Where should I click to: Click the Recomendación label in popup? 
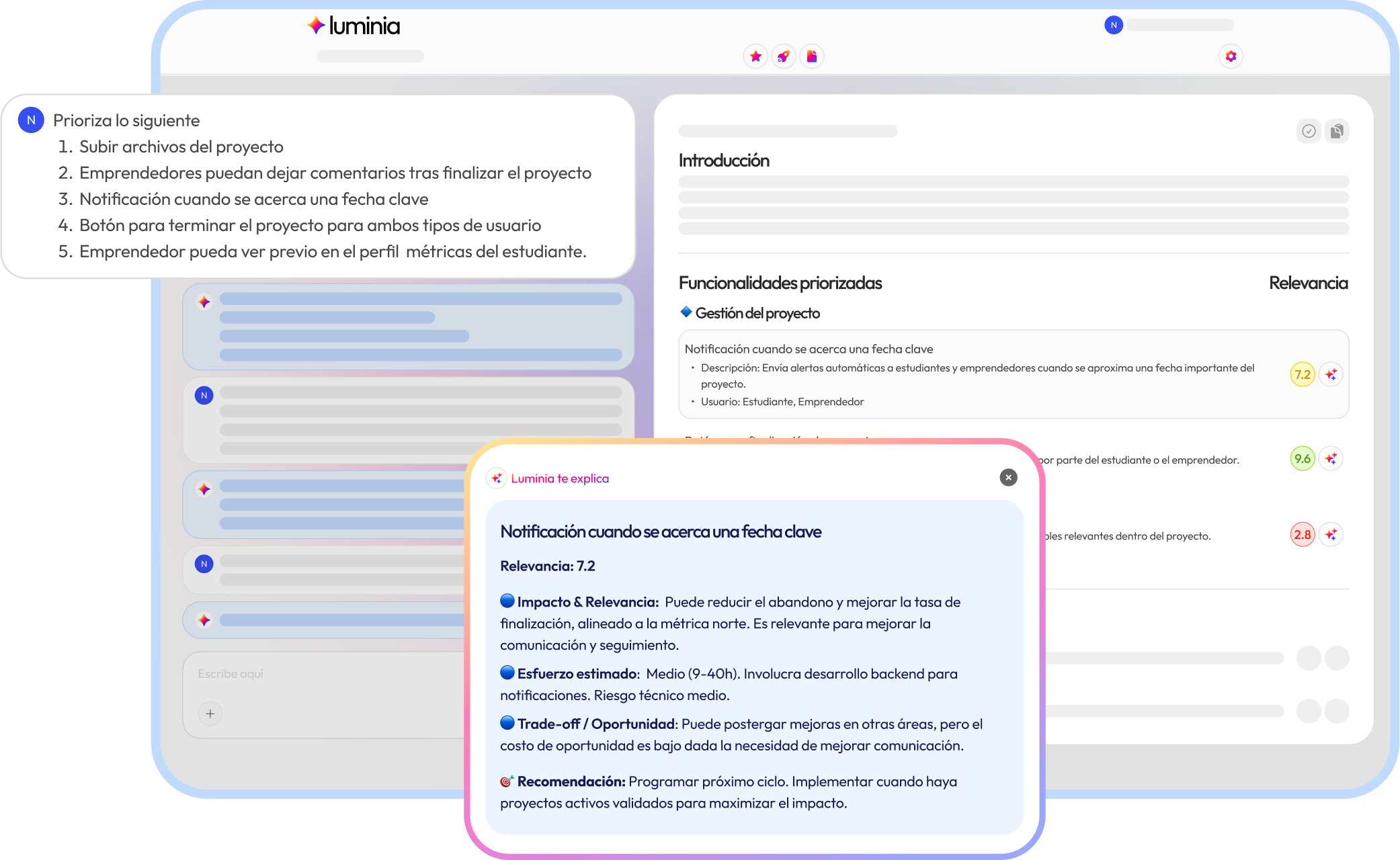(x=571, y=781)
